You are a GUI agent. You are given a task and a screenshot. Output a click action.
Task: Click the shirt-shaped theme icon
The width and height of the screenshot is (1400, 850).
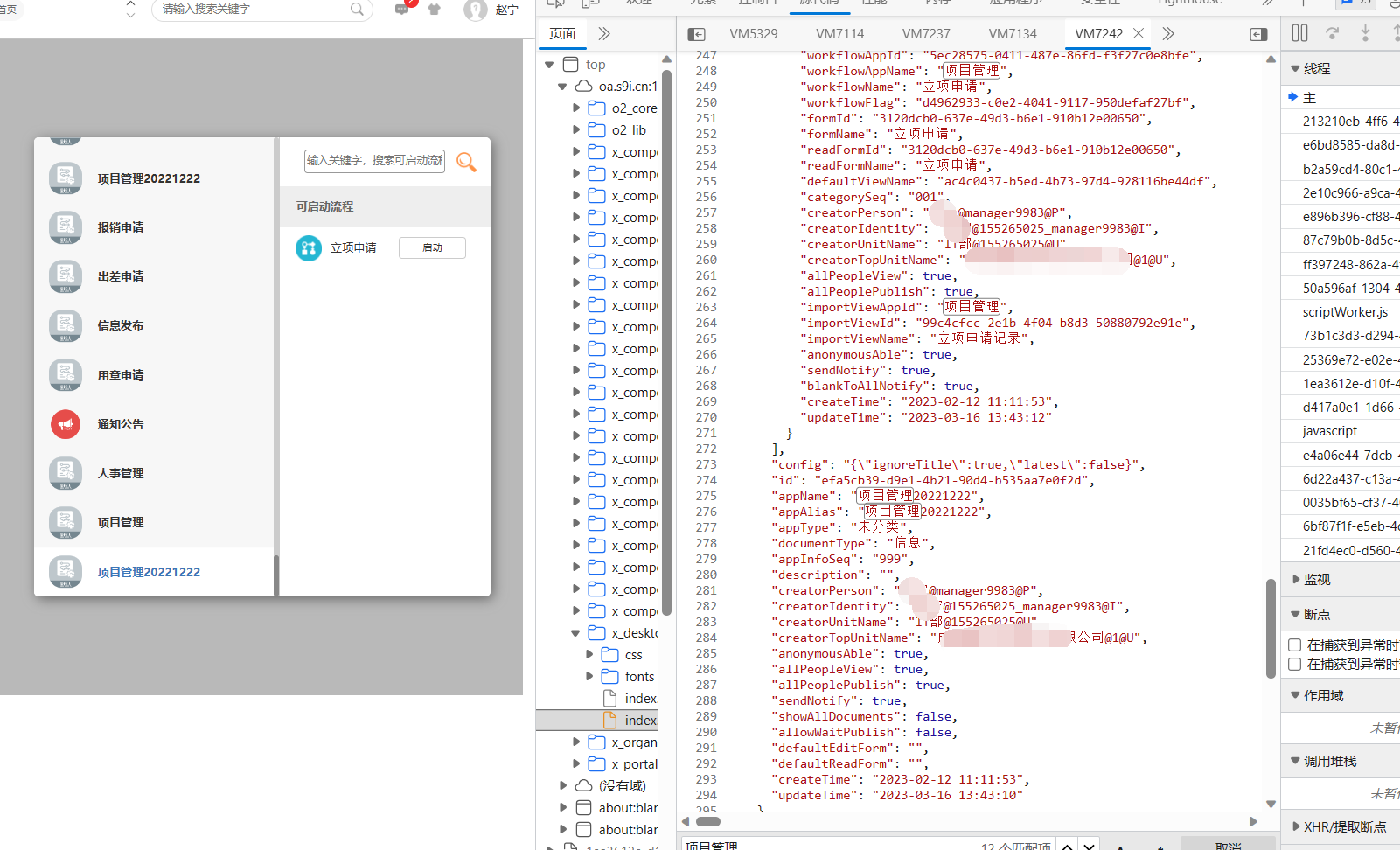tap(435, 10)
